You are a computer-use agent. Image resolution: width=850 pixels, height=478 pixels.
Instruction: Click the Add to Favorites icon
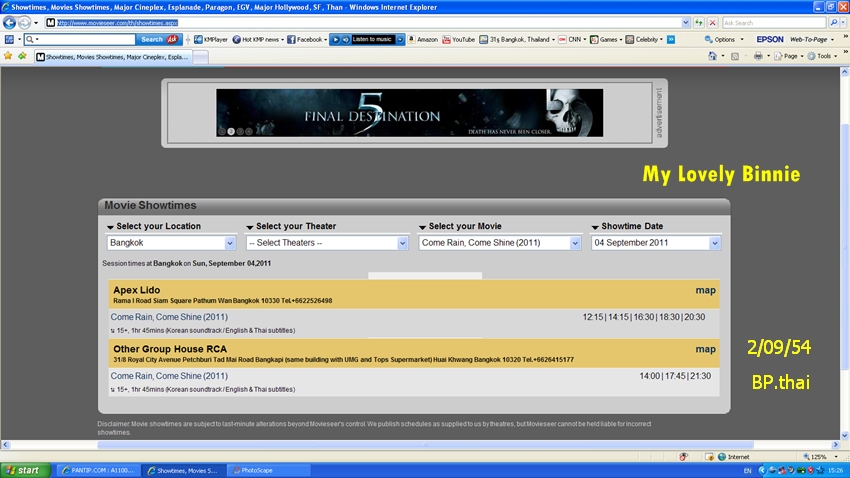[22, 56]
